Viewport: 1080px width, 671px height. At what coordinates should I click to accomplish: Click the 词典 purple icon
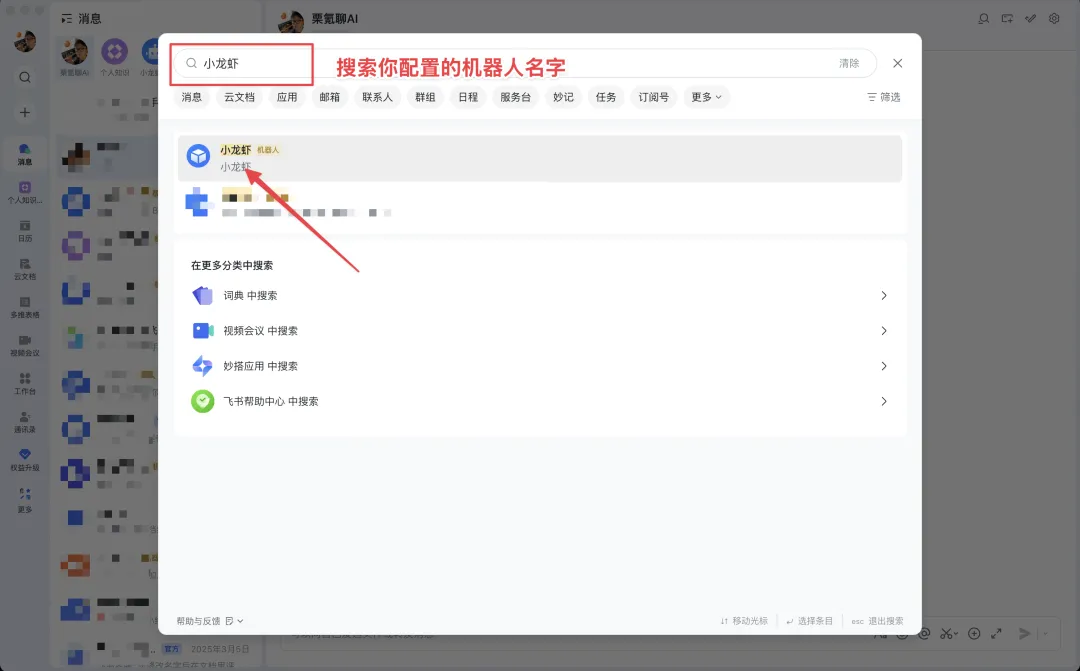click(202, 296)
